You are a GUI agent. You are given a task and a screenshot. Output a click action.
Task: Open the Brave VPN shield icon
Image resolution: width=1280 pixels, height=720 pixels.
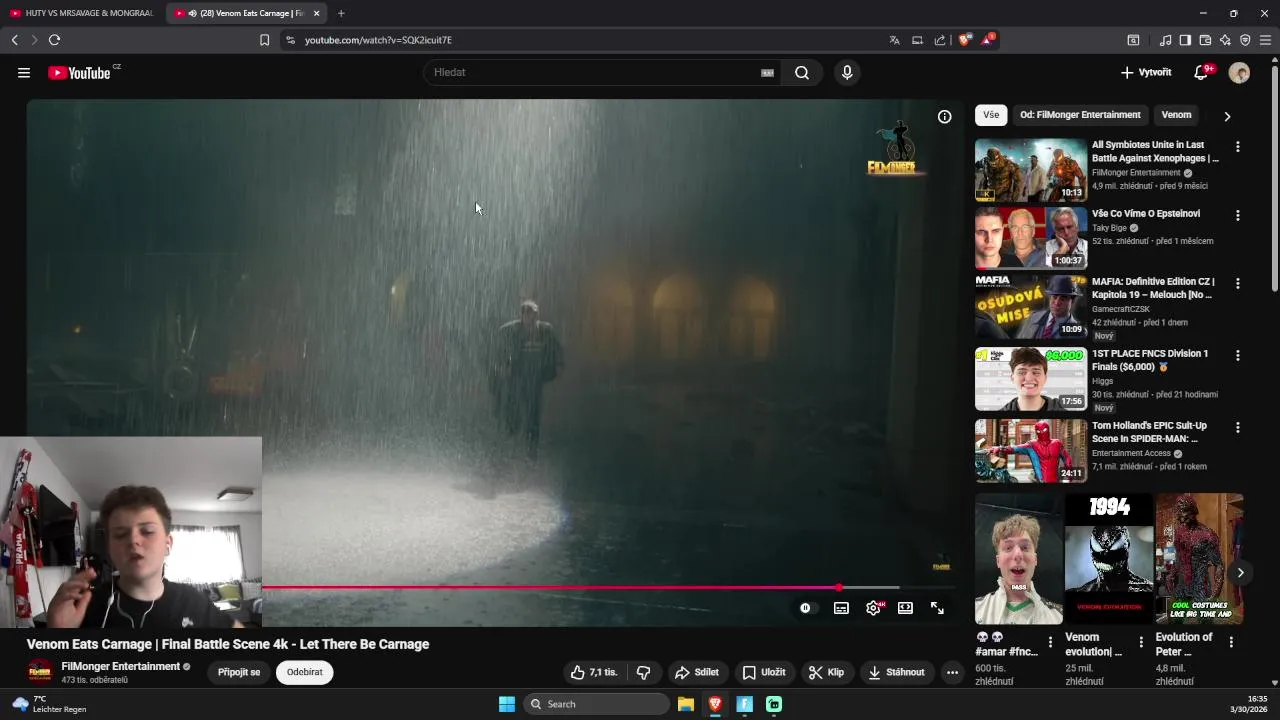[1245, 40]
